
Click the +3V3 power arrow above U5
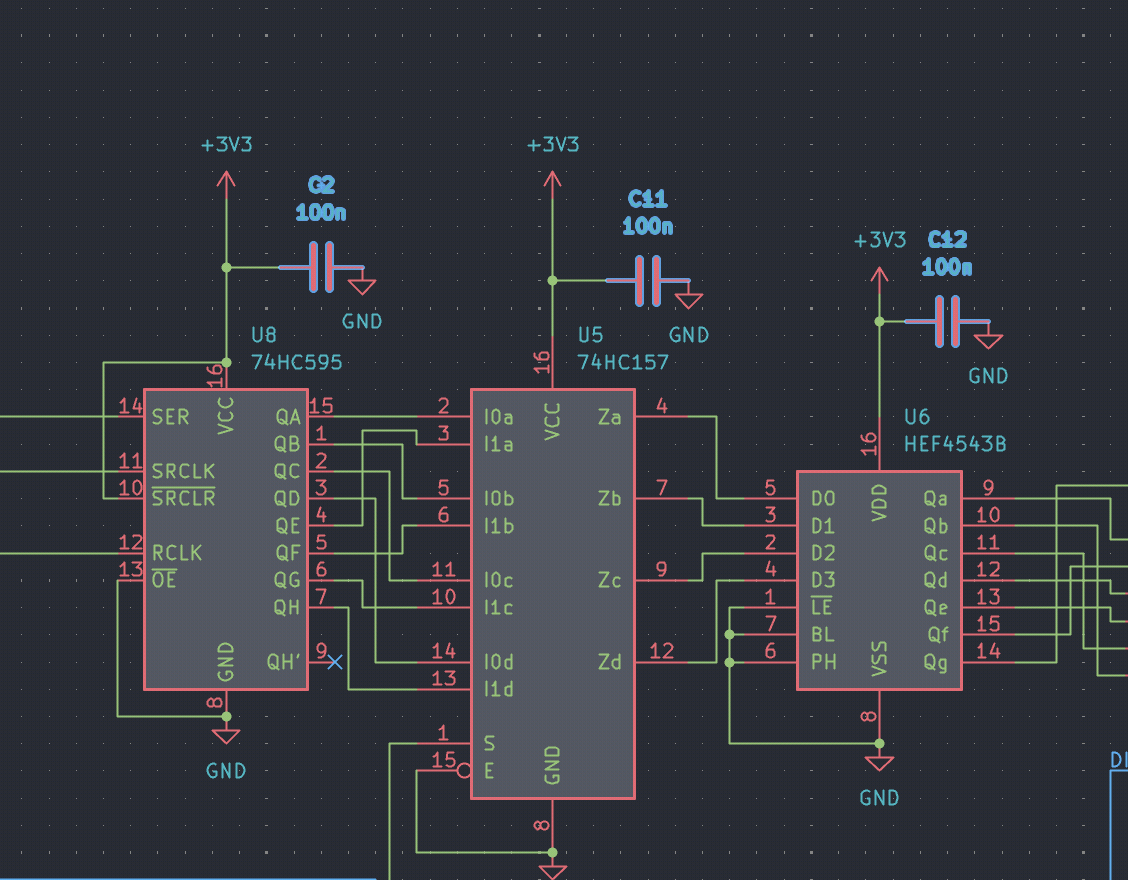552,183
